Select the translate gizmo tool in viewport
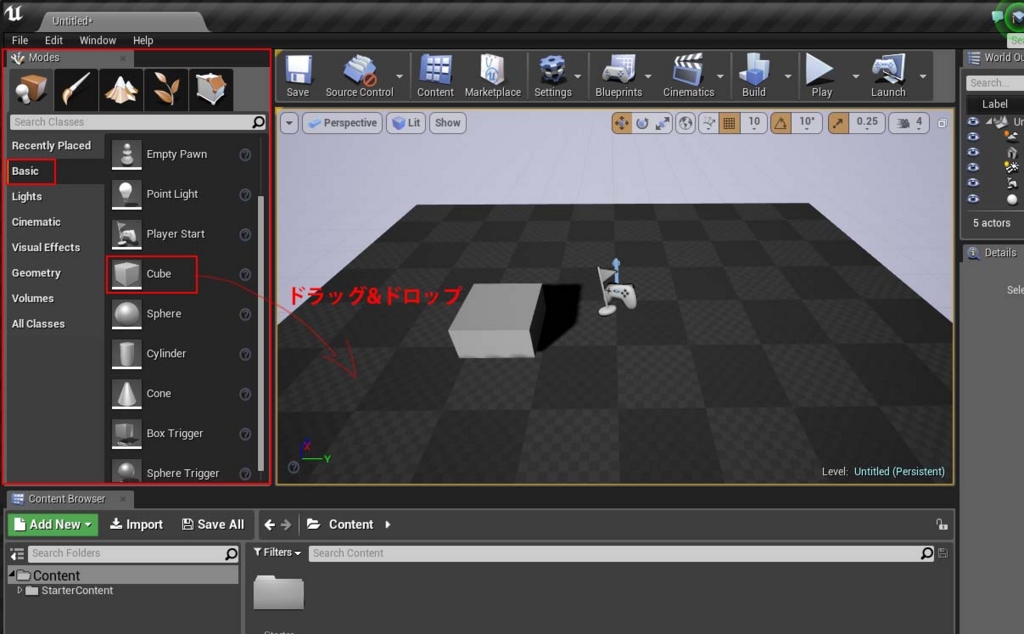 622,123
